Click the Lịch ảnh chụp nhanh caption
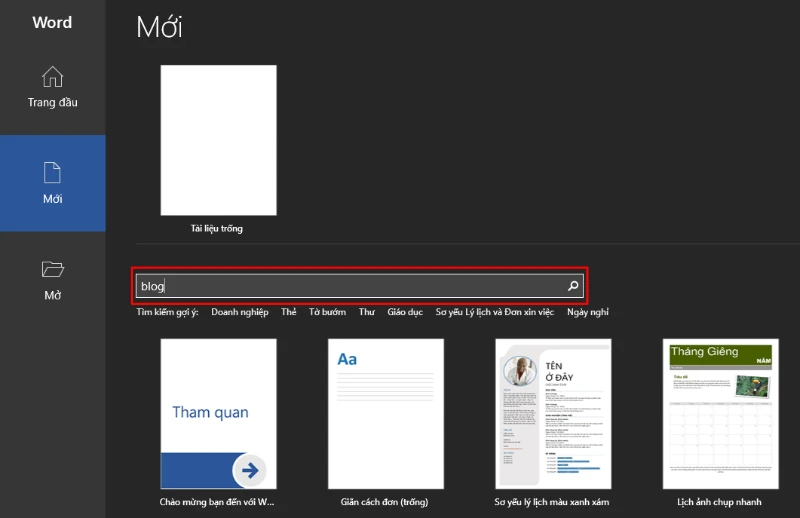Screen dimensions: 800x518 coord(719,502)
